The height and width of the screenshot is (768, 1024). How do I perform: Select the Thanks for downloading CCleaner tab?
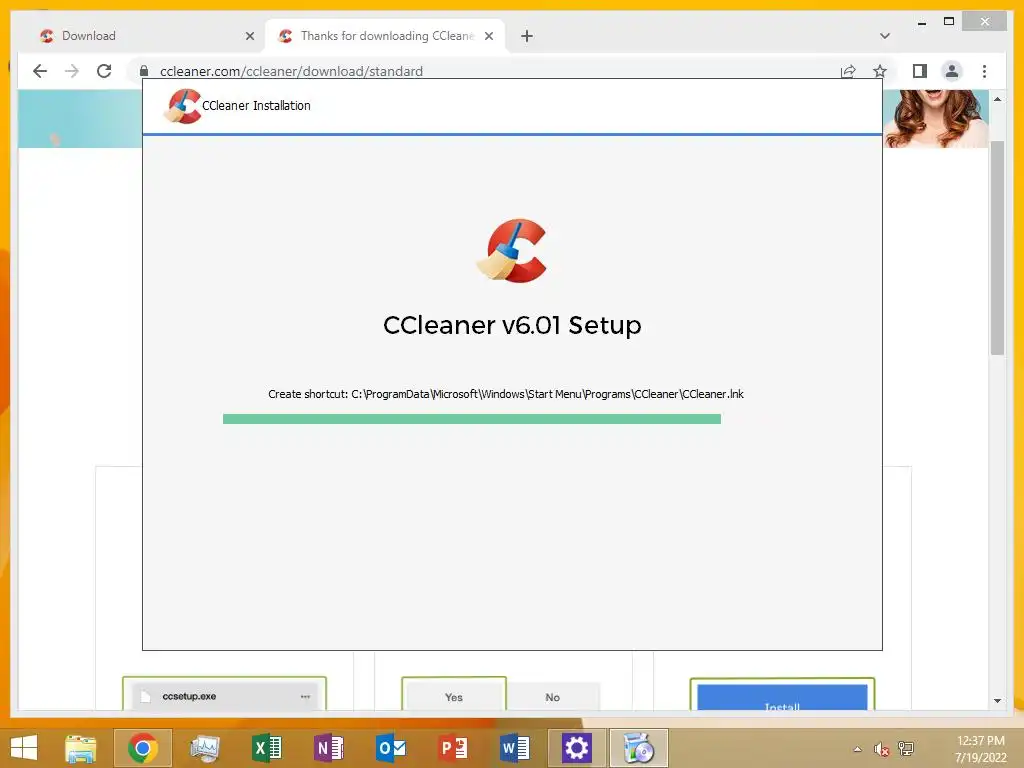point(384,36)
